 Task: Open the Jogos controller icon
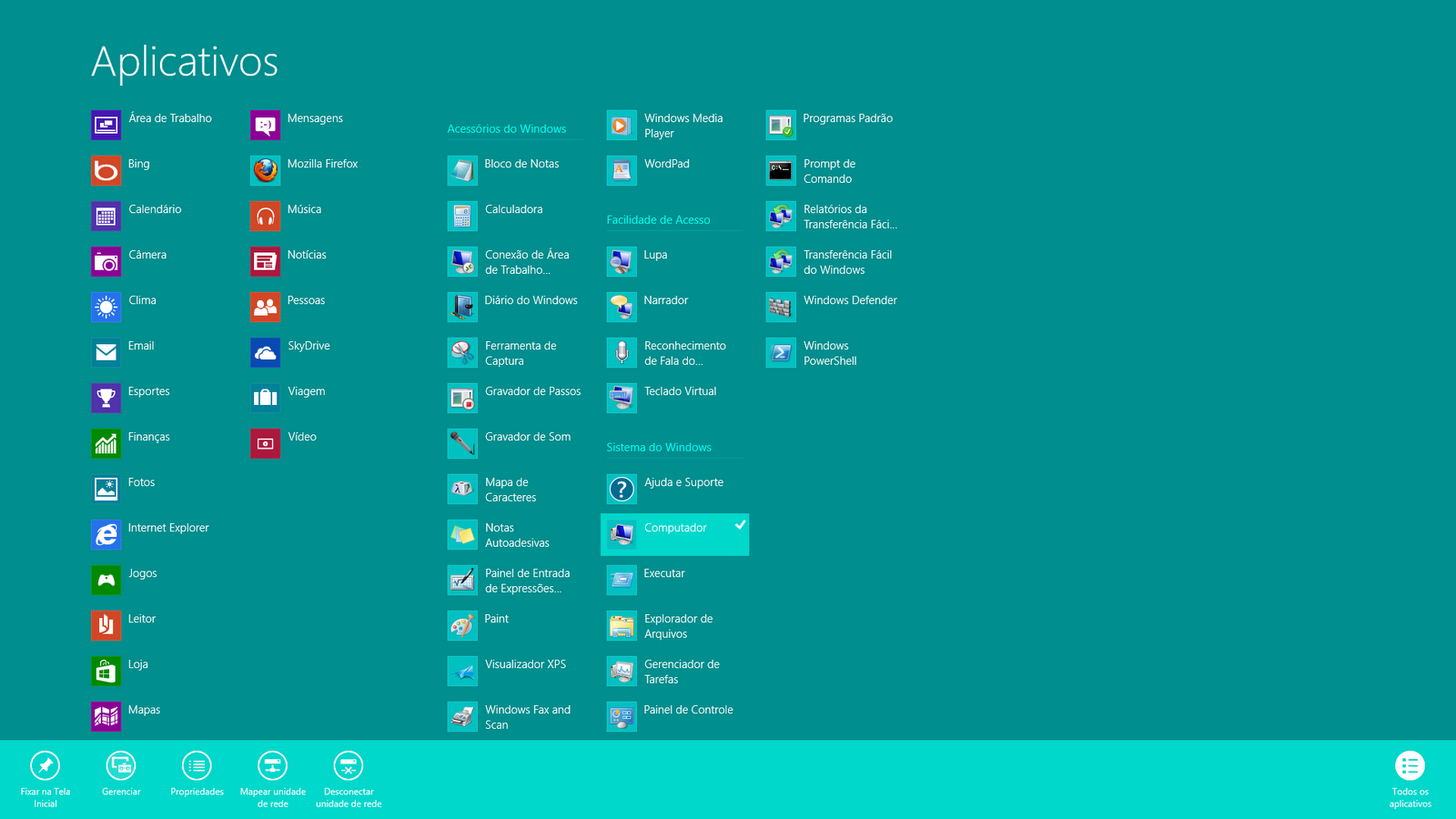pyautogui.click(x=106, y=580)
